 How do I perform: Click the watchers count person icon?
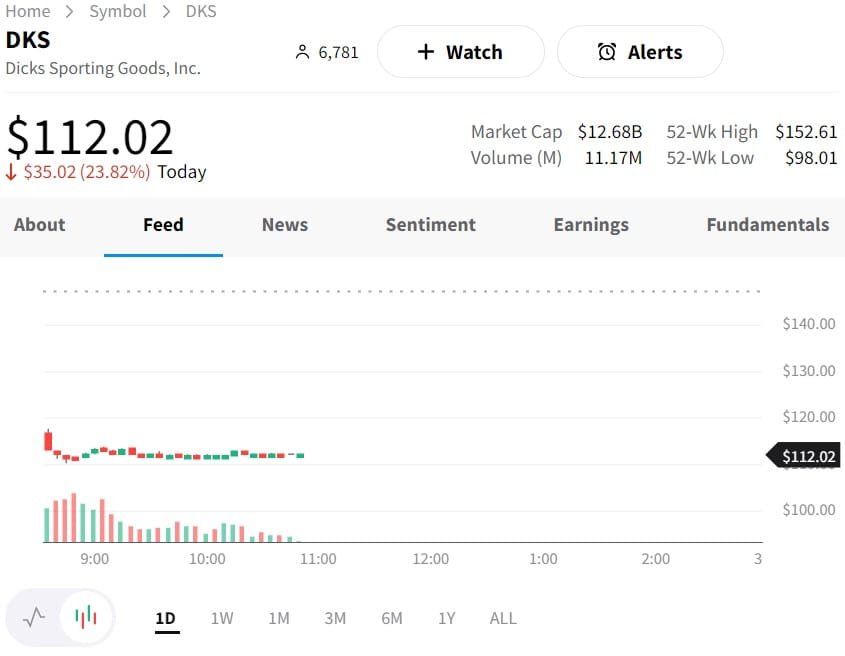coord(303,52)
